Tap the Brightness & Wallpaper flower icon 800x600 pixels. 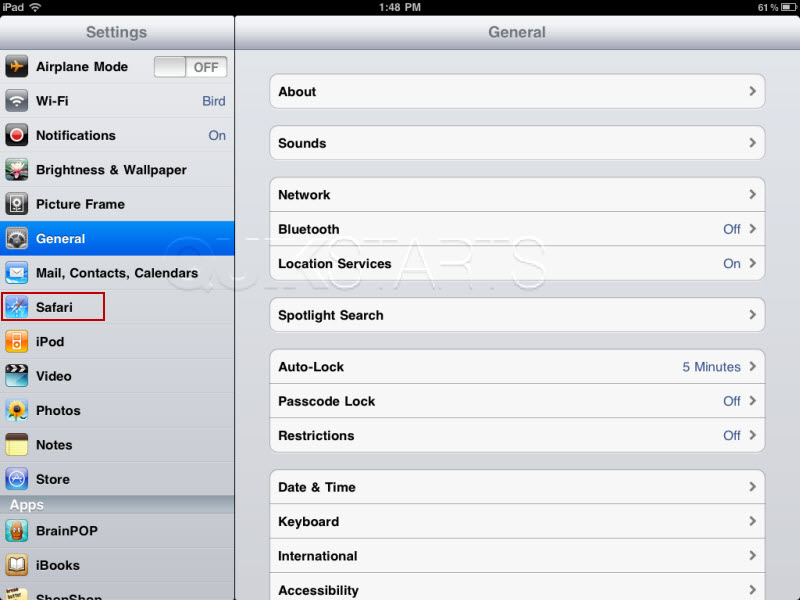point(16,169)
